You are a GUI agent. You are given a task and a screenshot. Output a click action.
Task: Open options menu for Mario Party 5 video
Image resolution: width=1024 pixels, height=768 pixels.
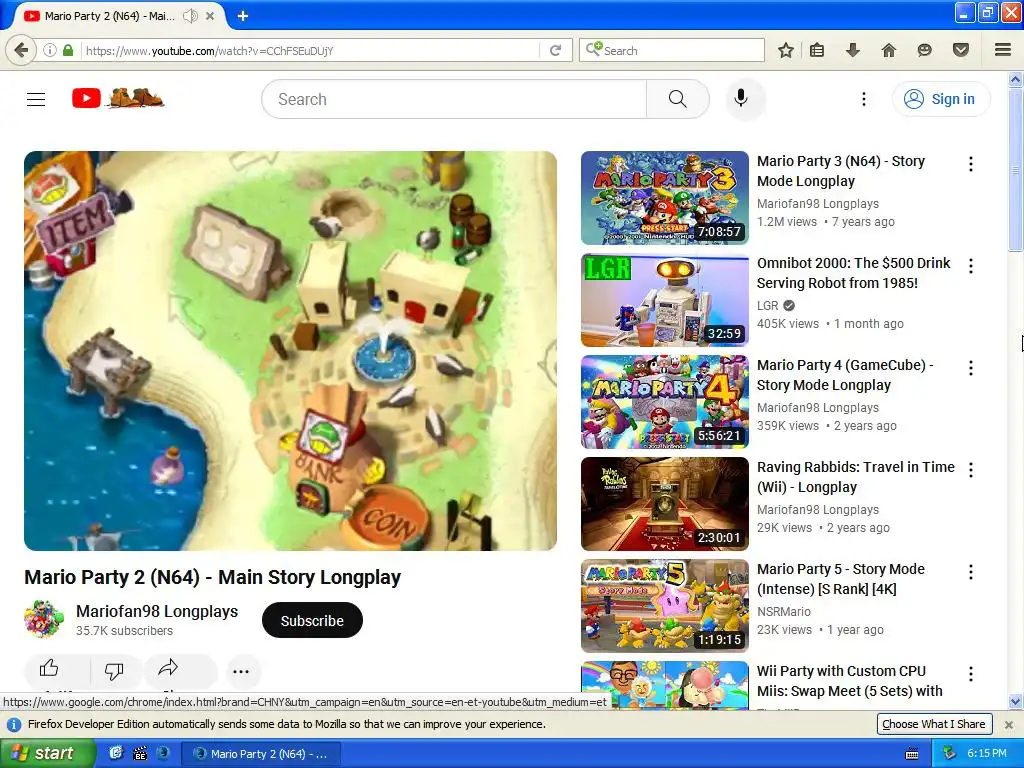coord(971,572)
